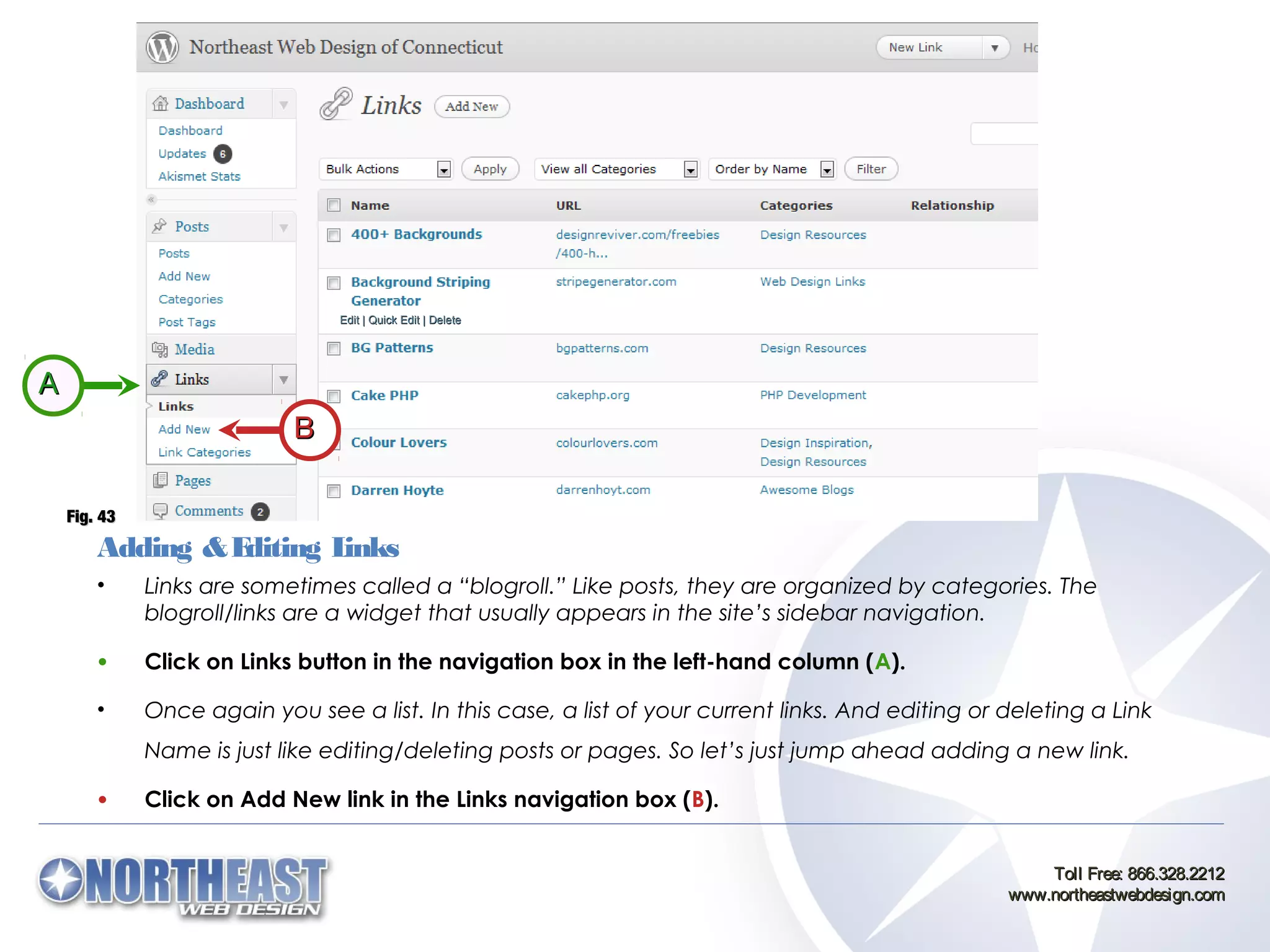Open Post Tags submenu link

click(187, 322)
